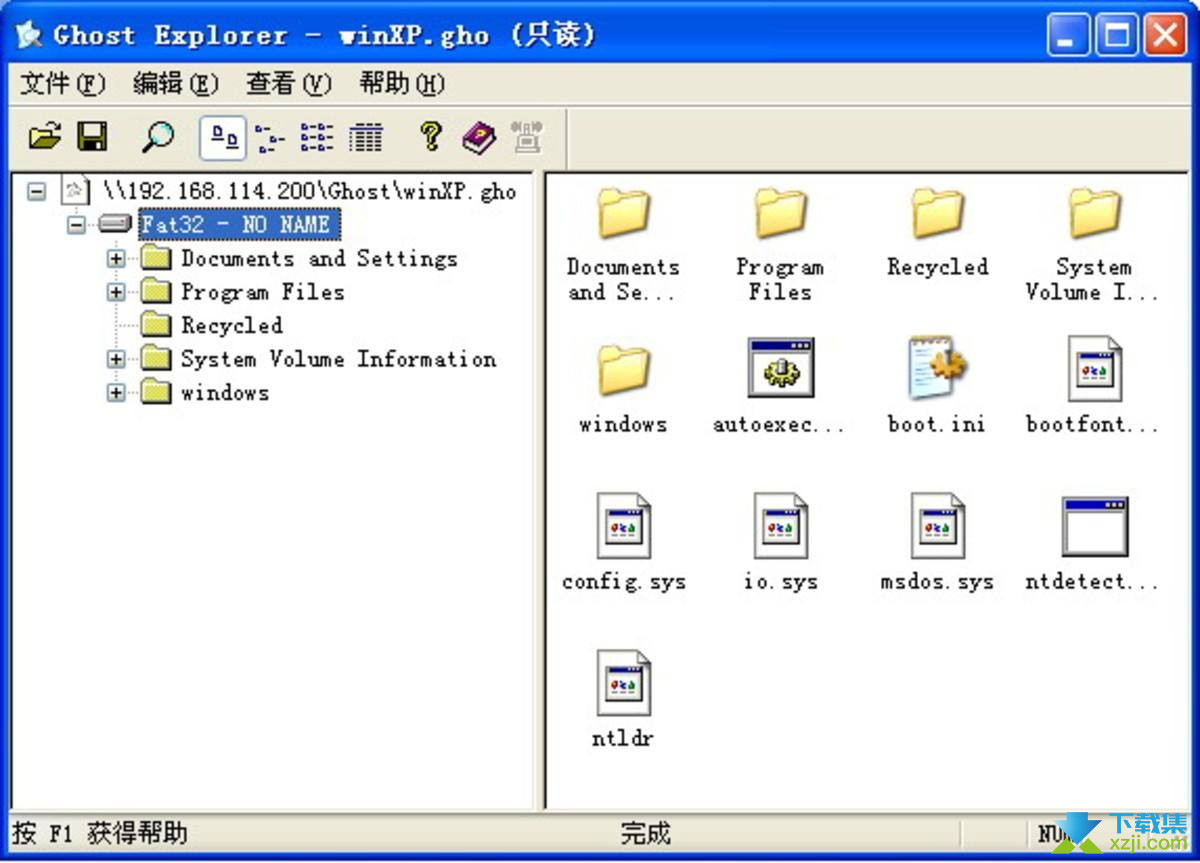Close the Ghost Explorer window
1200x863 pixels.
click(x=1163, y=37)
